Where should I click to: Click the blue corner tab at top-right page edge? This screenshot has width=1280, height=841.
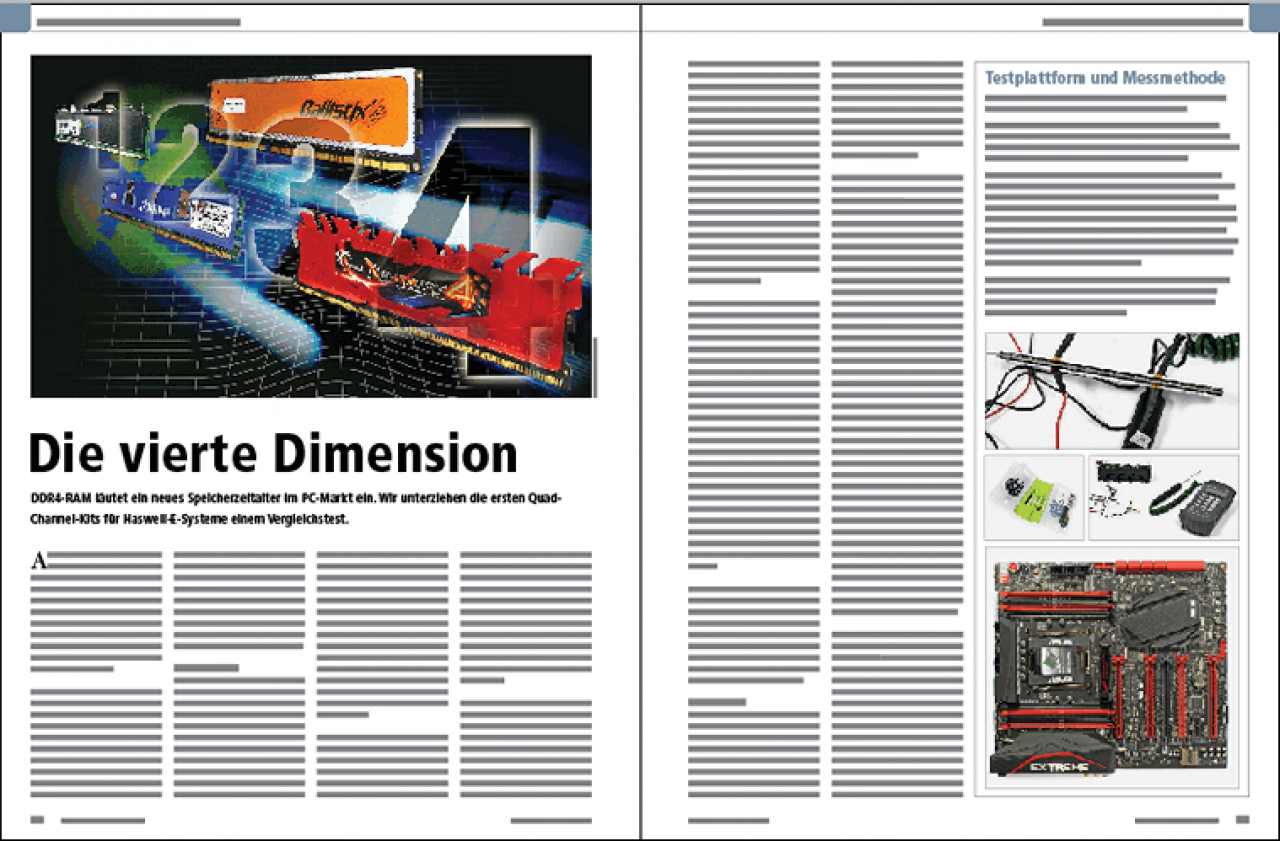pos(1264,18)
